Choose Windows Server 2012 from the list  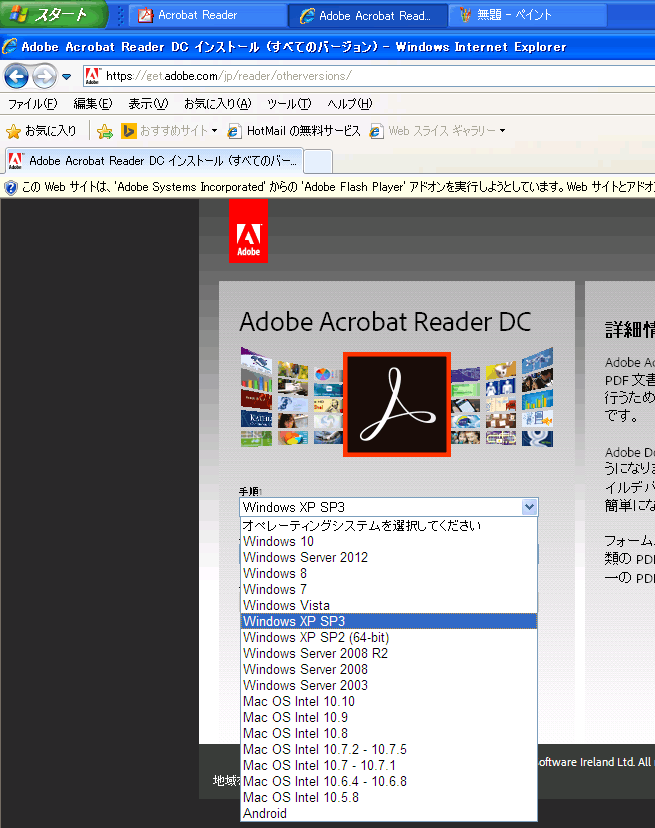point(389,558)
